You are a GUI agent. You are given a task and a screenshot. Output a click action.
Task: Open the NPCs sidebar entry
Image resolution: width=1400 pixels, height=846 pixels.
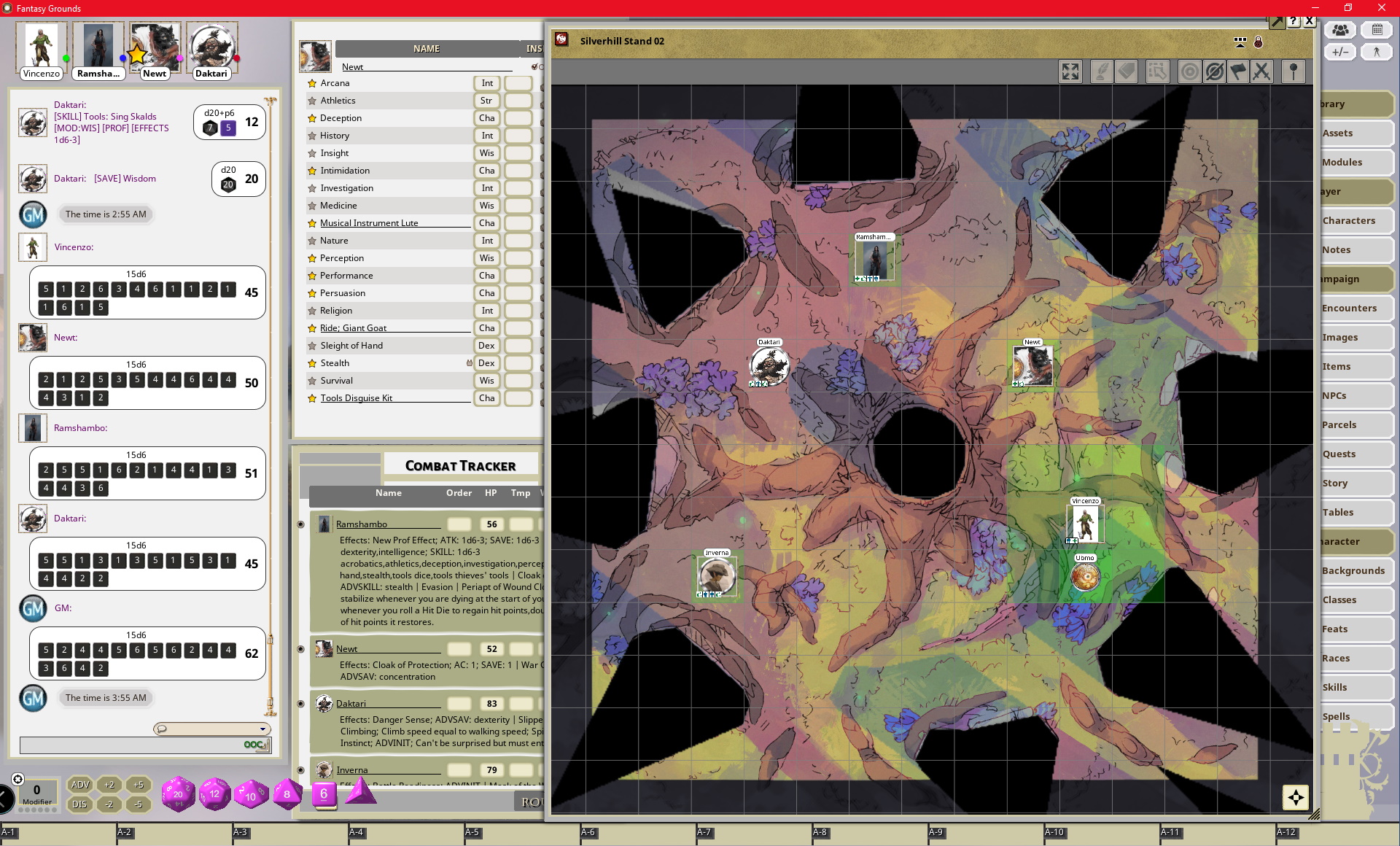coord(1356,395)
